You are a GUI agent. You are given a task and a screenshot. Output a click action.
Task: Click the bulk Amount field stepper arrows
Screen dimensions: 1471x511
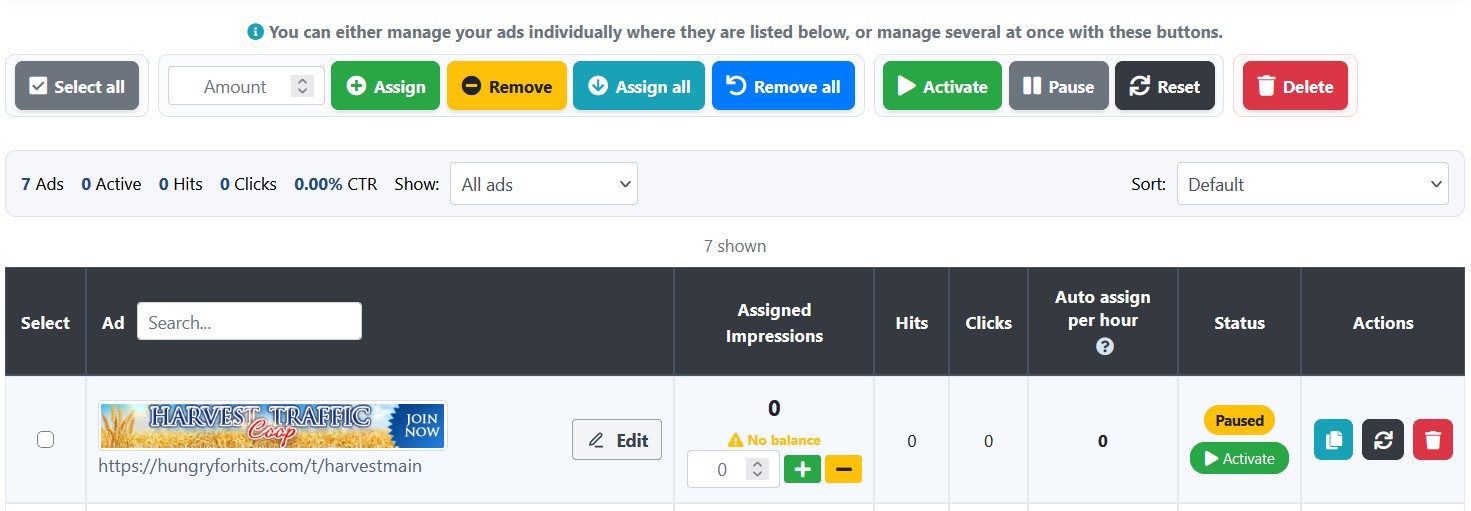tap(302, 86)
